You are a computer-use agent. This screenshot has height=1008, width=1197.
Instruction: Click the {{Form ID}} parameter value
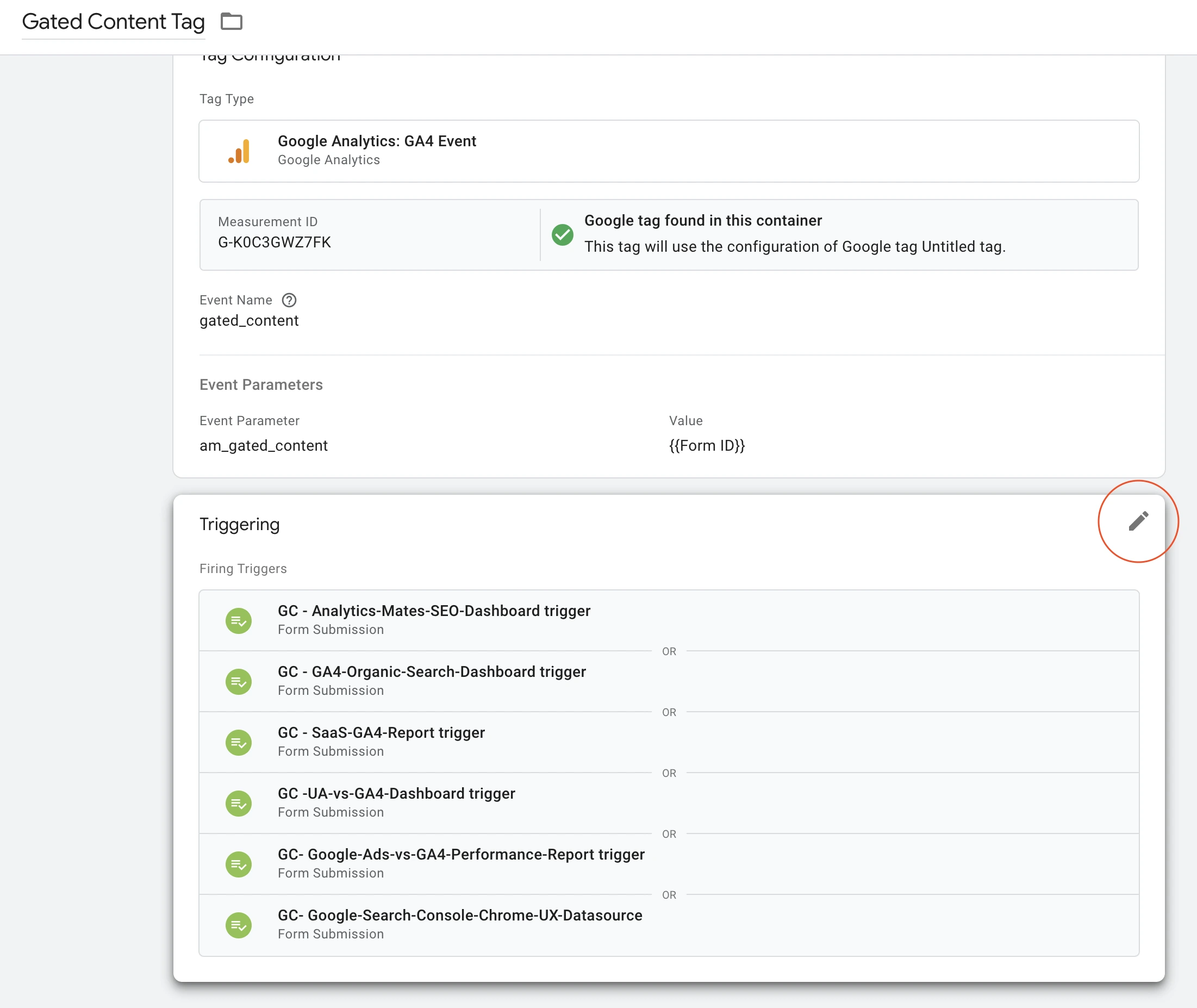(707, 446)
